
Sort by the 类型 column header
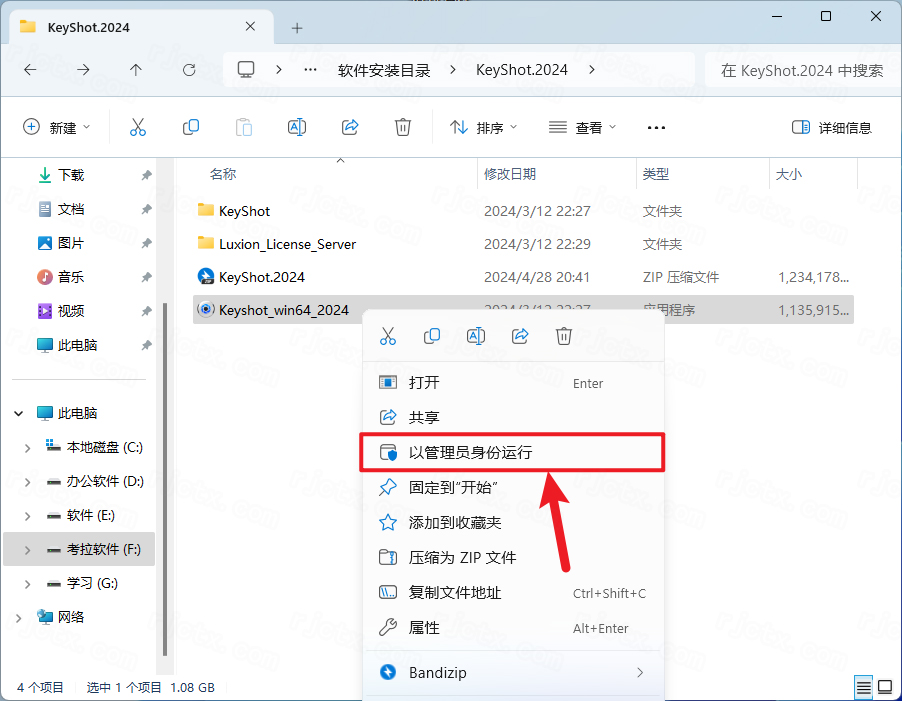pyautogui.click(x=656, y=174)
